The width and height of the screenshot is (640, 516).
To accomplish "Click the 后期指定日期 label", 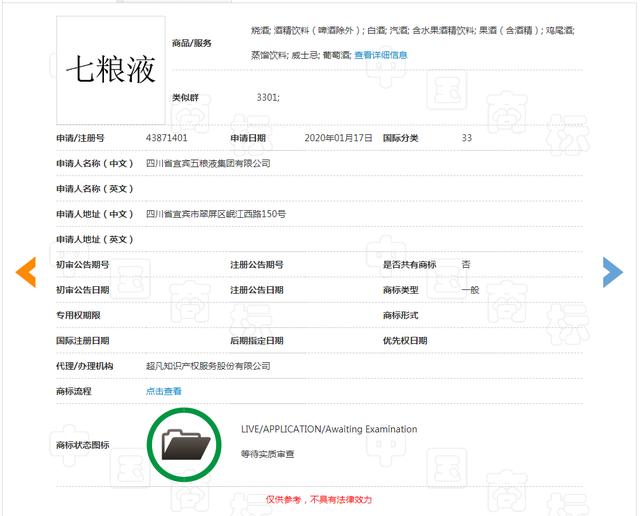I will coord(257,340).
